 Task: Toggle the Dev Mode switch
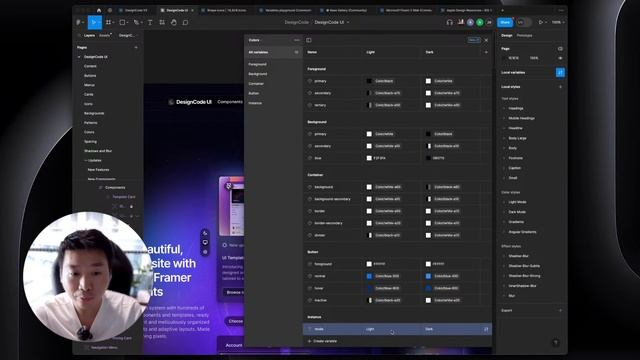(x=524, y=22)
